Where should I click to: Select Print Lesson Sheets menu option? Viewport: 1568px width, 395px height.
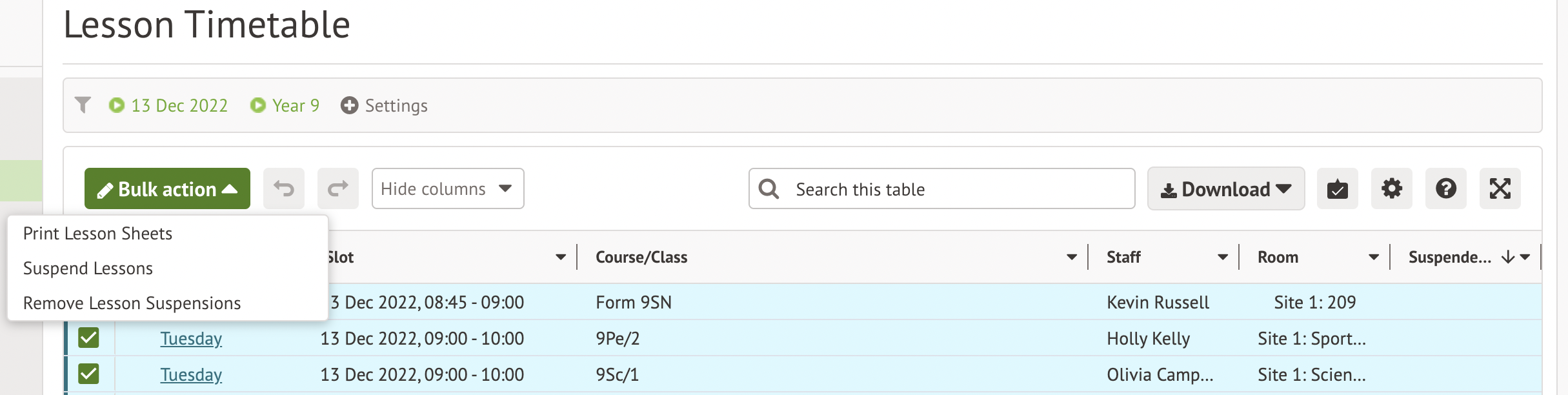coord(97,234)
